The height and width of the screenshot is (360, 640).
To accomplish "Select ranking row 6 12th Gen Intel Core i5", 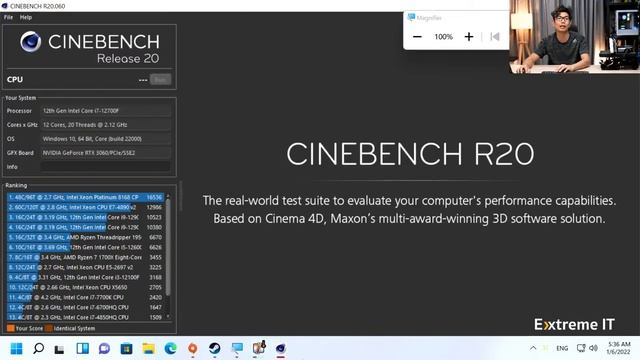I will pos(85,247).
